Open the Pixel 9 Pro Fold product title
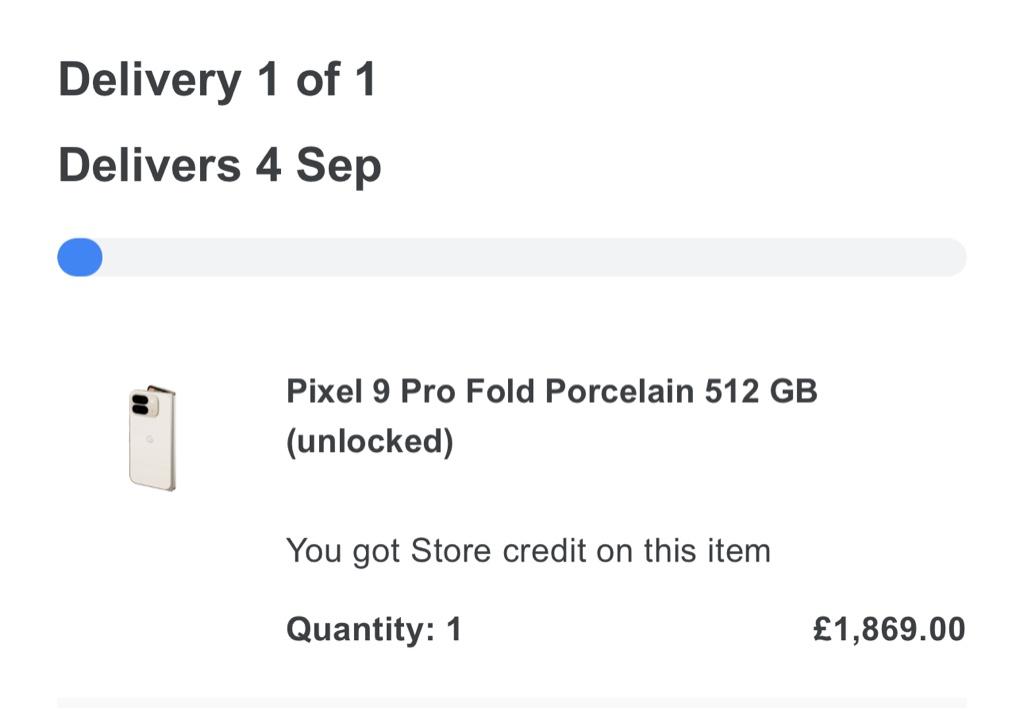1024x709 pixels. click(x=551, y=390)
